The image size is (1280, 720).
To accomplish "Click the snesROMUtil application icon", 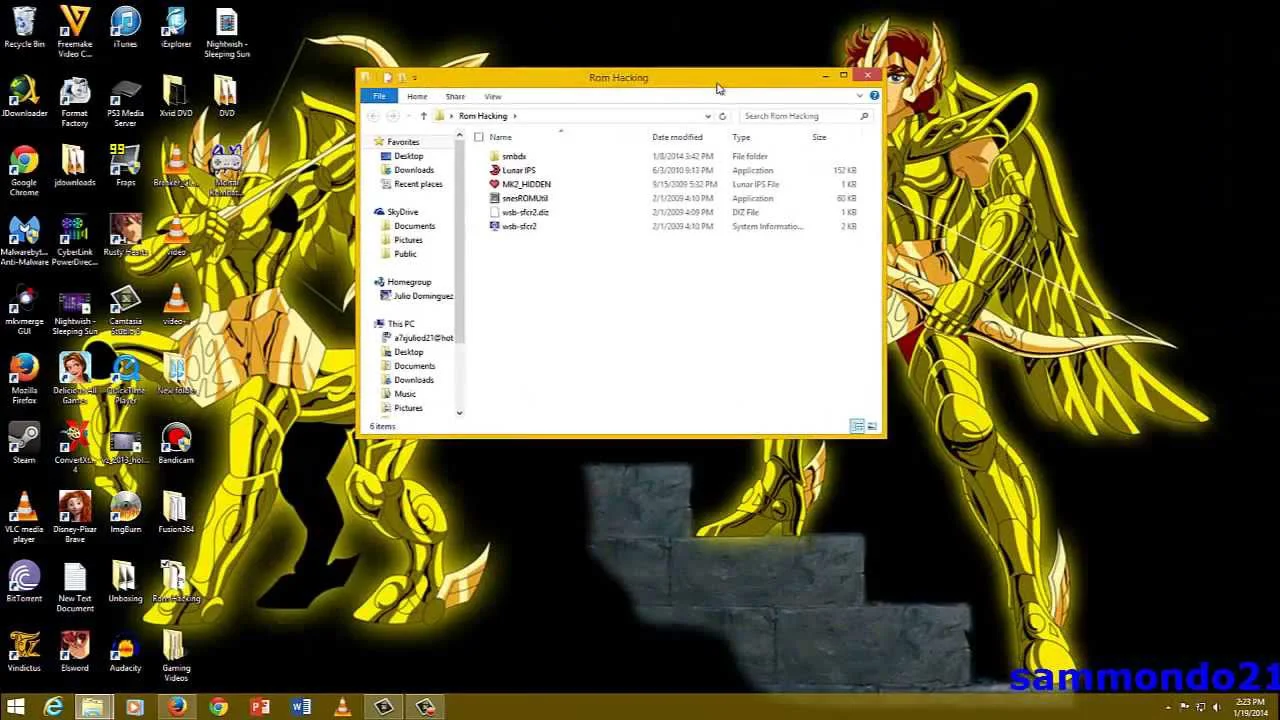I will tap(494, 198).
